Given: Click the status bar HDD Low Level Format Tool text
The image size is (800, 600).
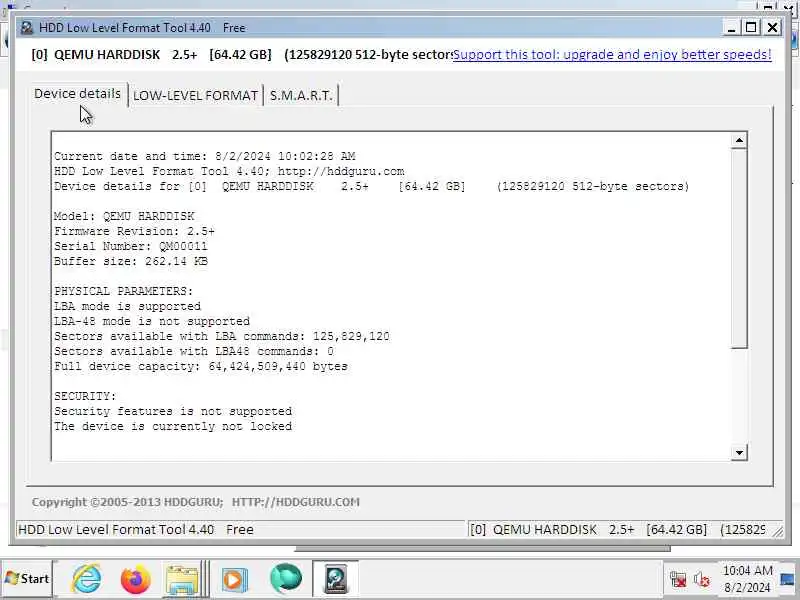Looking at the screenshot, I should (136, 530).
